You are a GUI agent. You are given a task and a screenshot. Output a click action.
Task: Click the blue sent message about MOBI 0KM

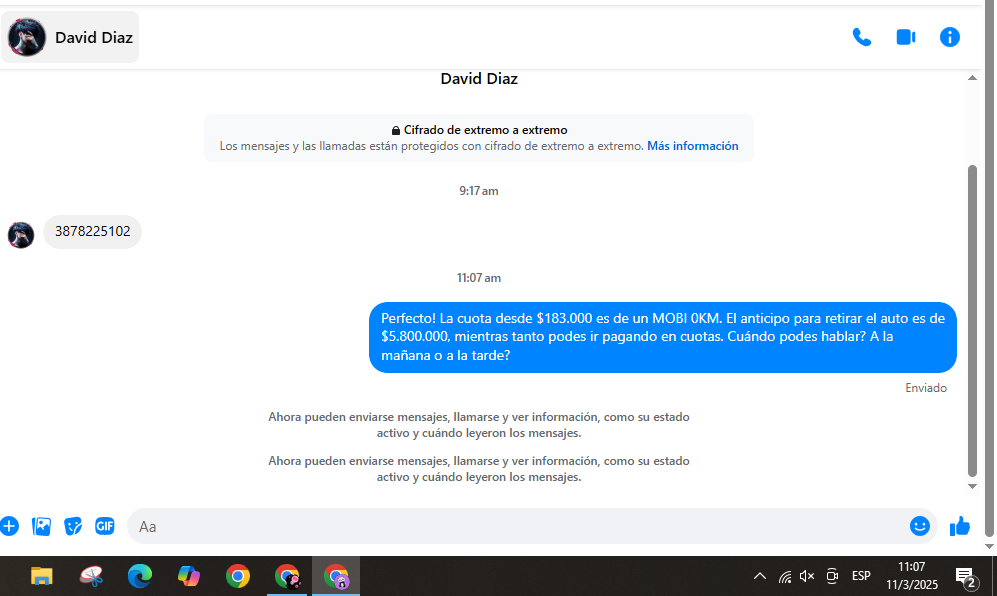coord(663,337)
